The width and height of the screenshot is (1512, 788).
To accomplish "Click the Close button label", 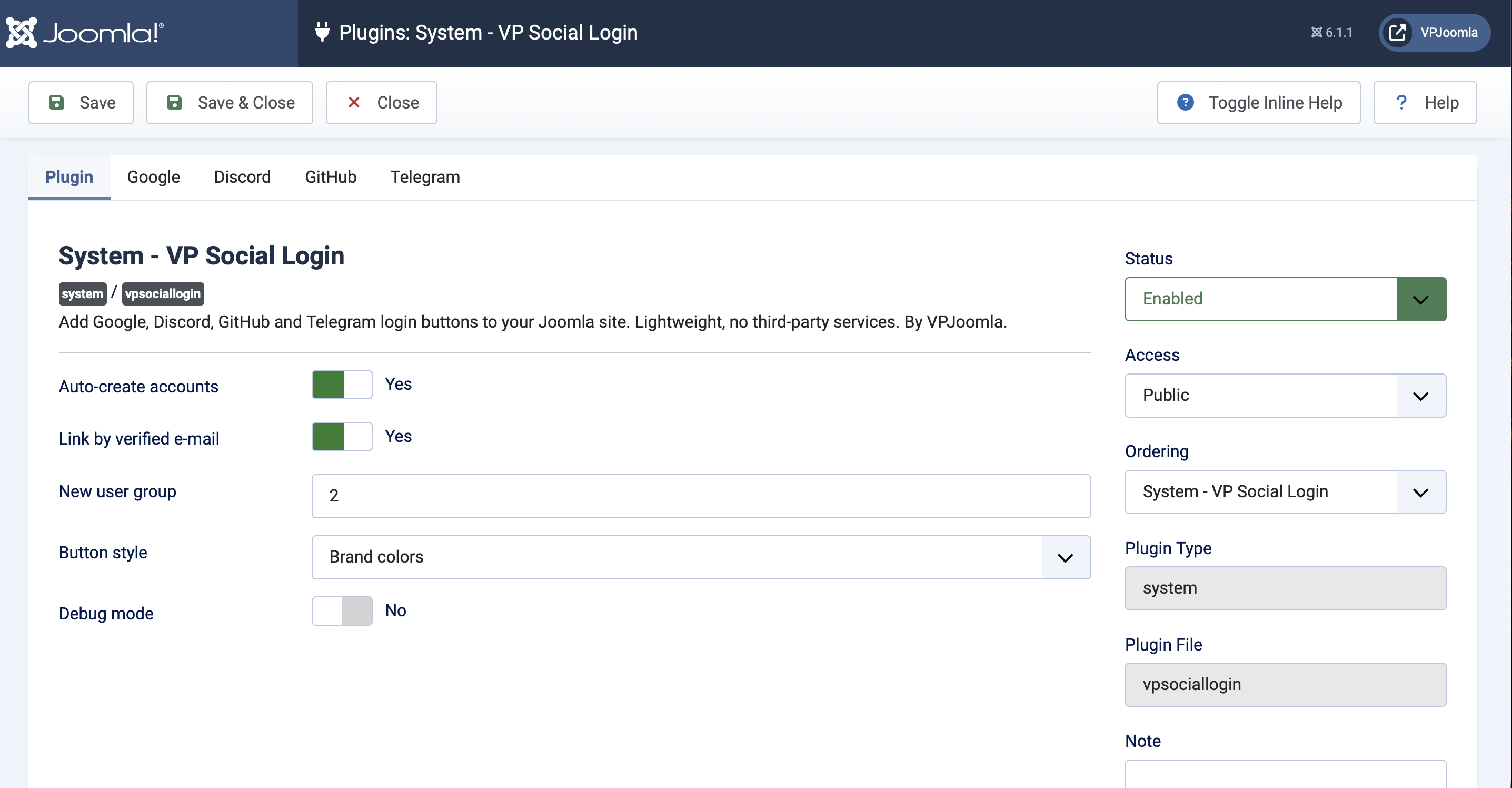I will click(398, 103).
